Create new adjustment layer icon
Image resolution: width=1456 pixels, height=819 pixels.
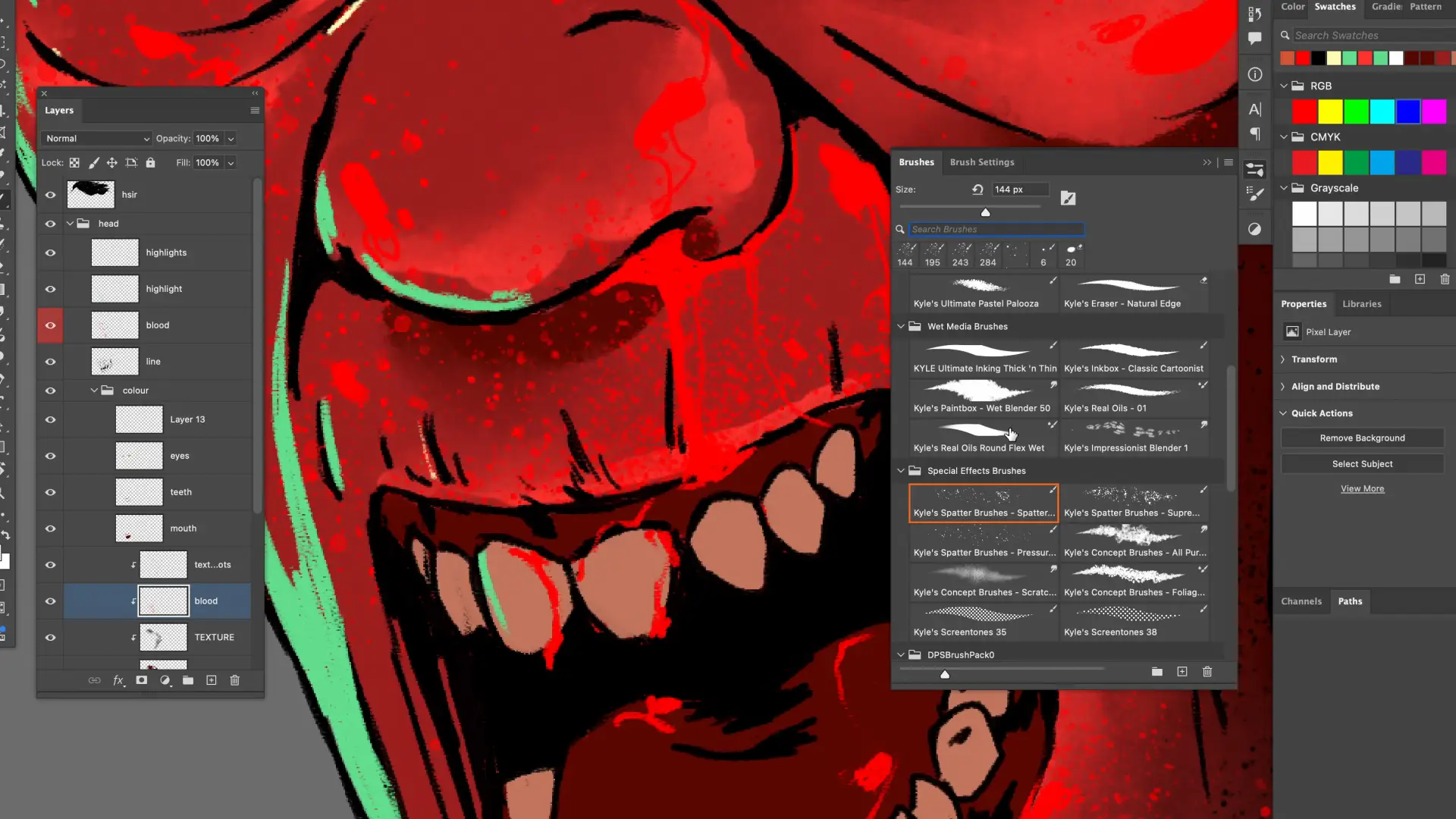pos(165,680)
